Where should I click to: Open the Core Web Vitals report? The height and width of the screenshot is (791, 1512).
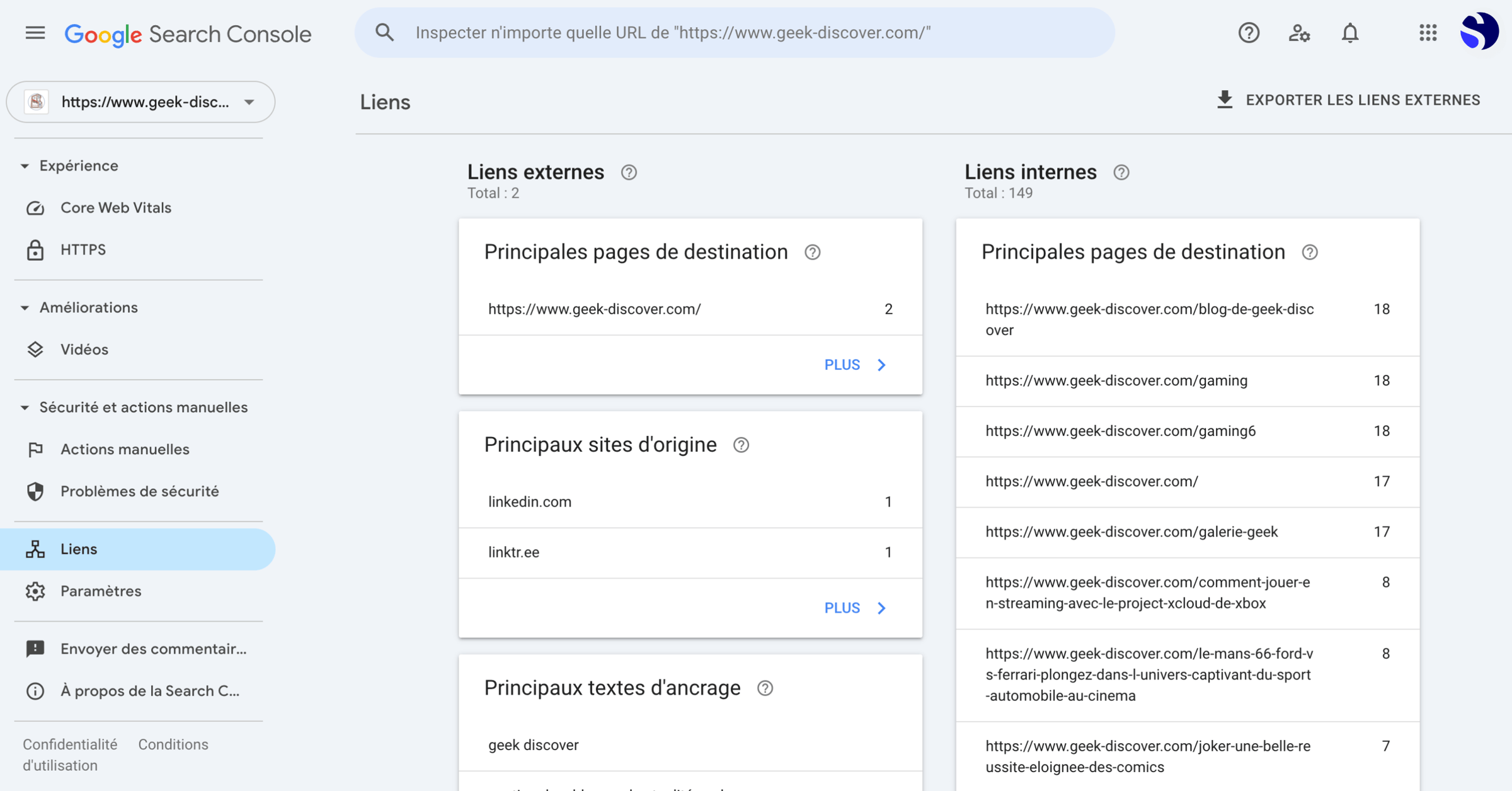point(115,207)
